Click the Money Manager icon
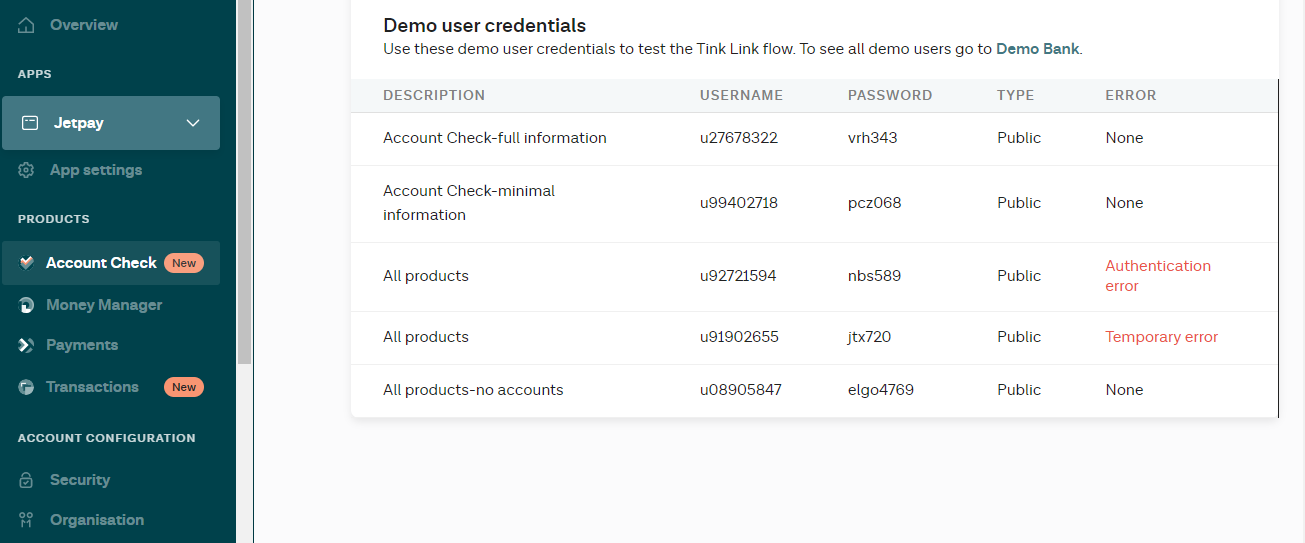 (27, 305)
